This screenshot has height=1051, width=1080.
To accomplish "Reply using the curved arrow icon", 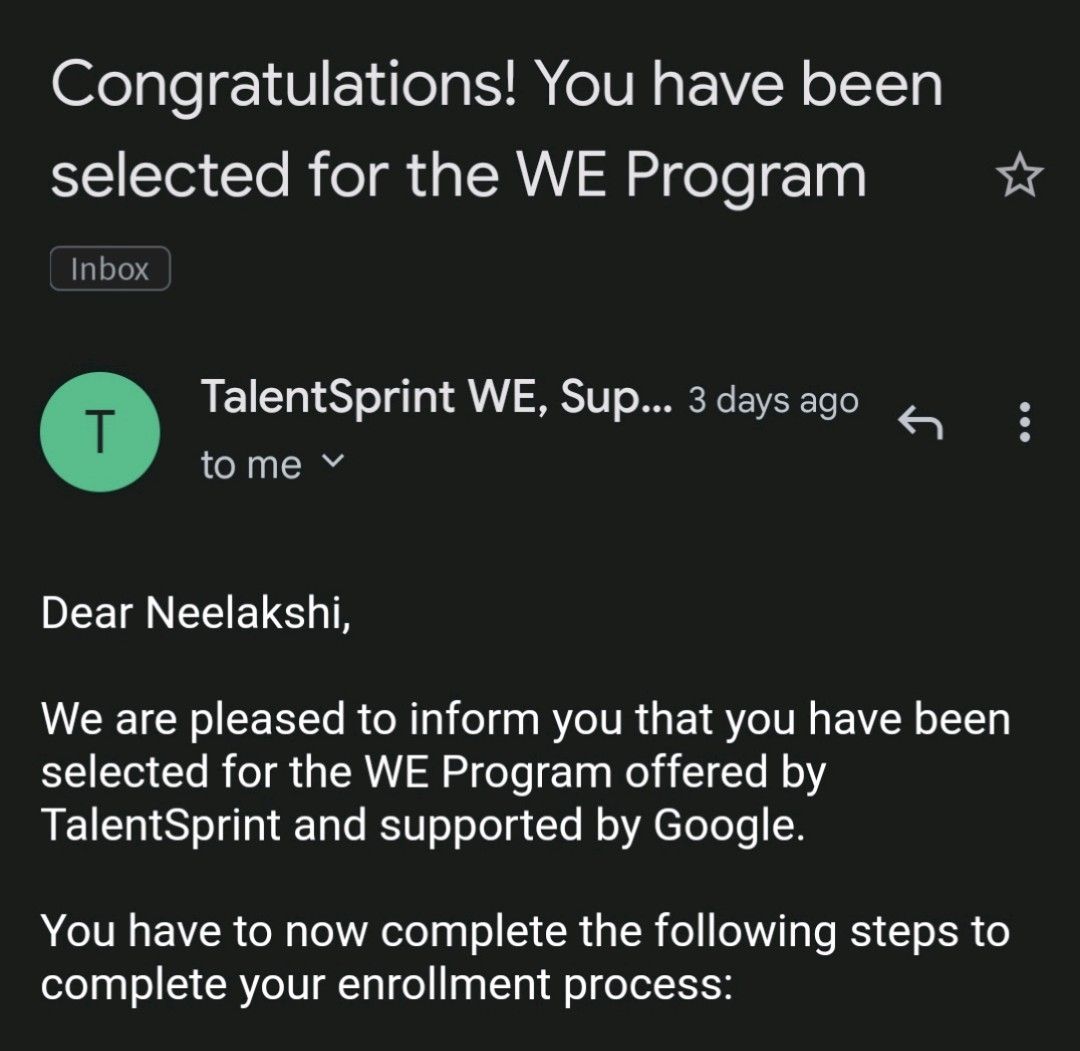I will click(920, 422).
